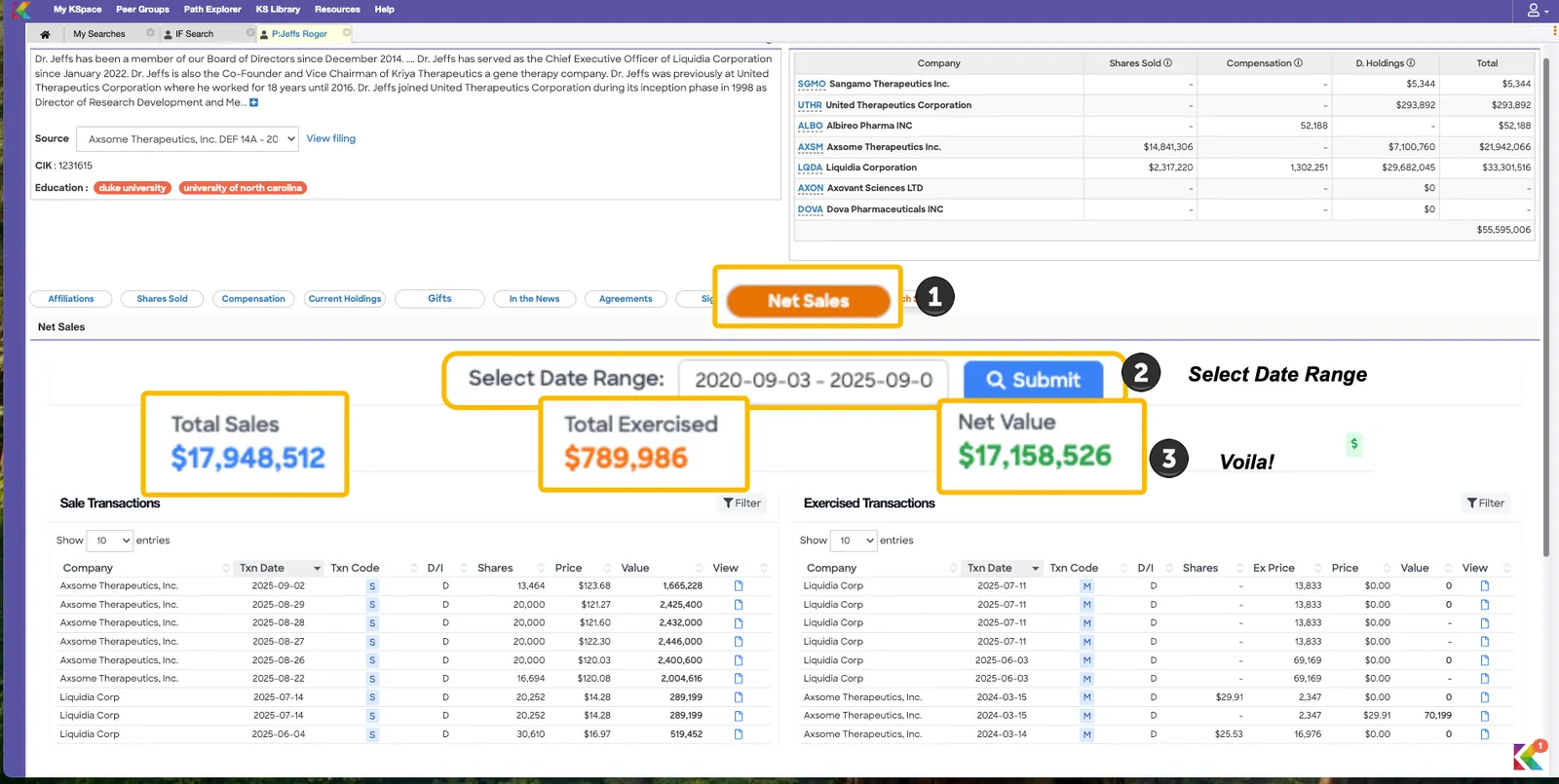View document for the 2025-09-02 sale
1559x784 pixels.
[x=739, y=586]
